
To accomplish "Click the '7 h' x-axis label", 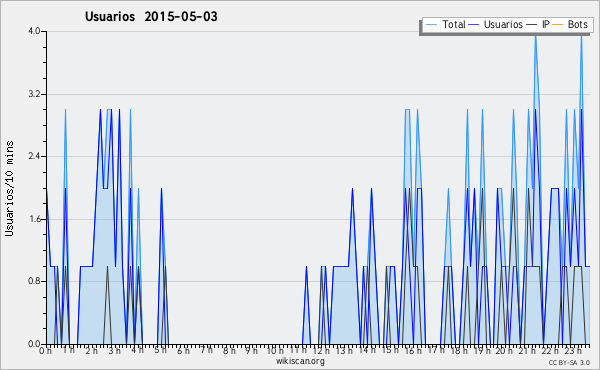I will tap(206, 350).
